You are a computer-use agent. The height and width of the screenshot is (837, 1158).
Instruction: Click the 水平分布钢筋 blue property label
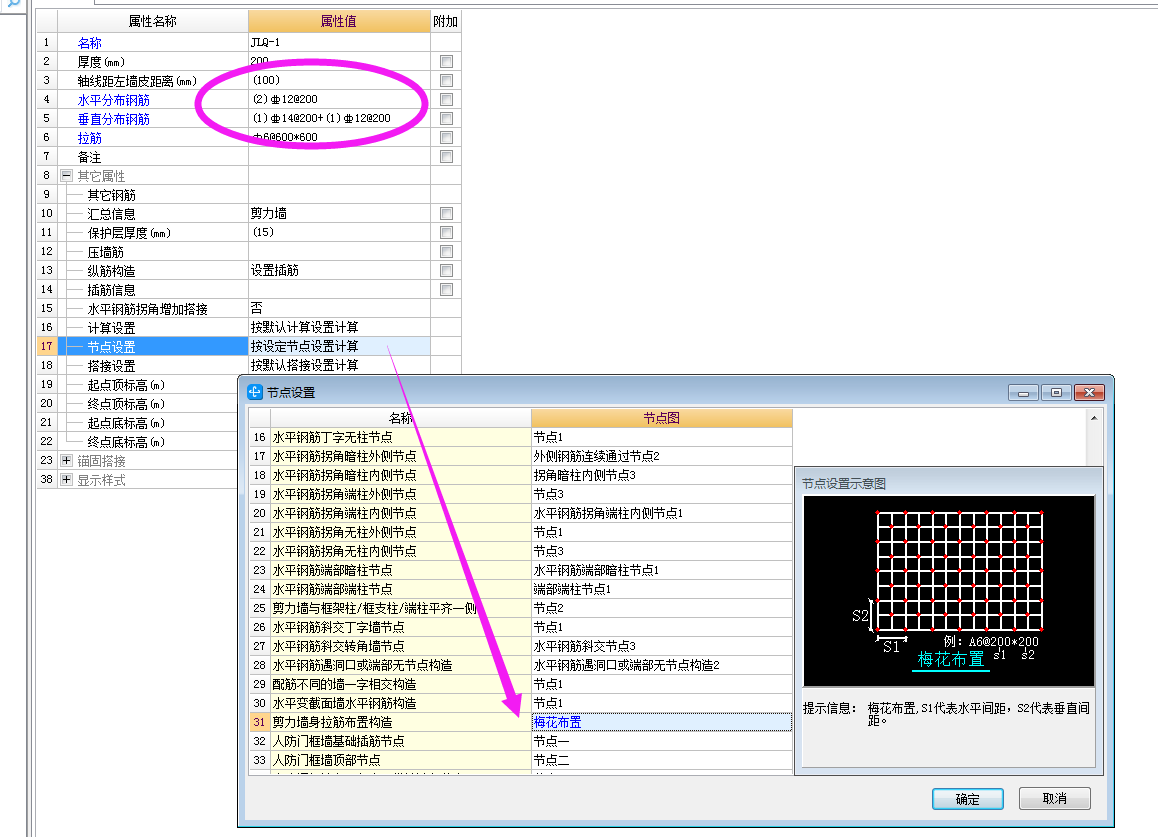(113, 99)
